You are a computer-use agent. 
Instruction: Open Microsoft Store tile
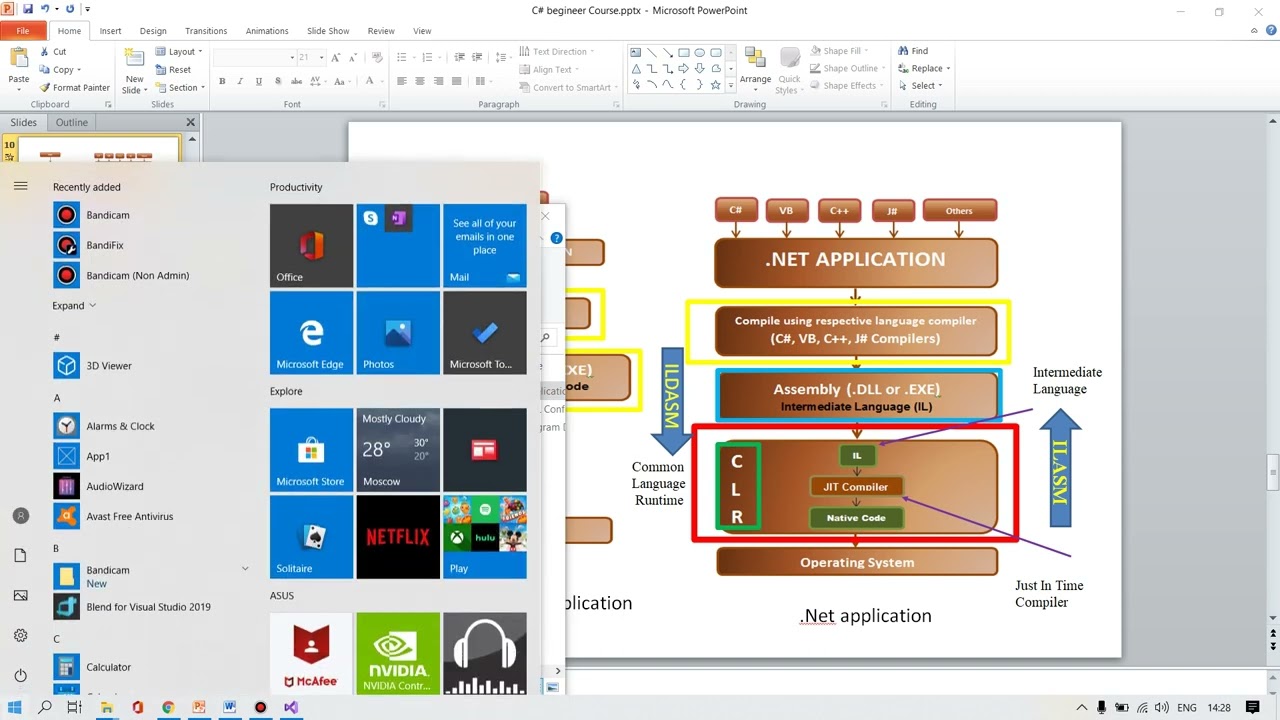(311, 450)
